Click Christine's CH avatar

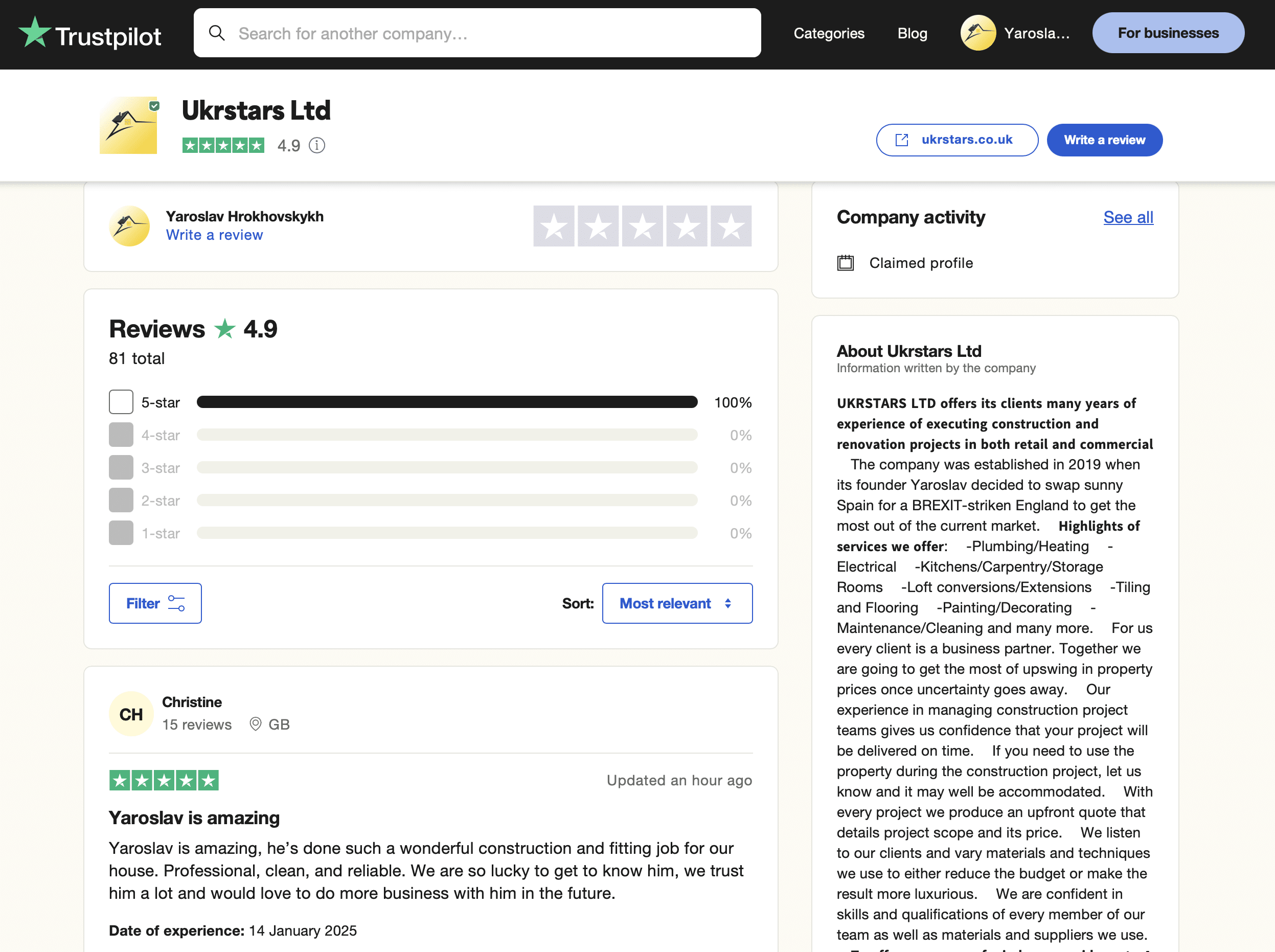(131, 714)
